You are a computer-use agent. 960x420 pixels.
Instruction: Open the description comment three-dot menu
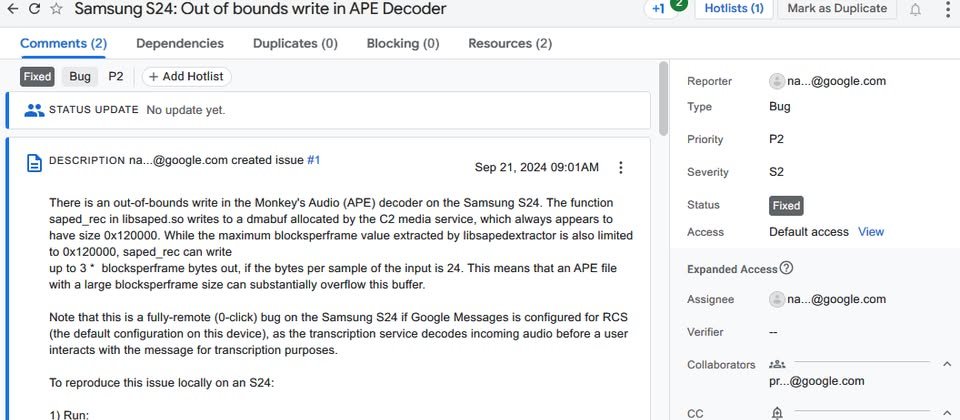click(x=620, y=167)
